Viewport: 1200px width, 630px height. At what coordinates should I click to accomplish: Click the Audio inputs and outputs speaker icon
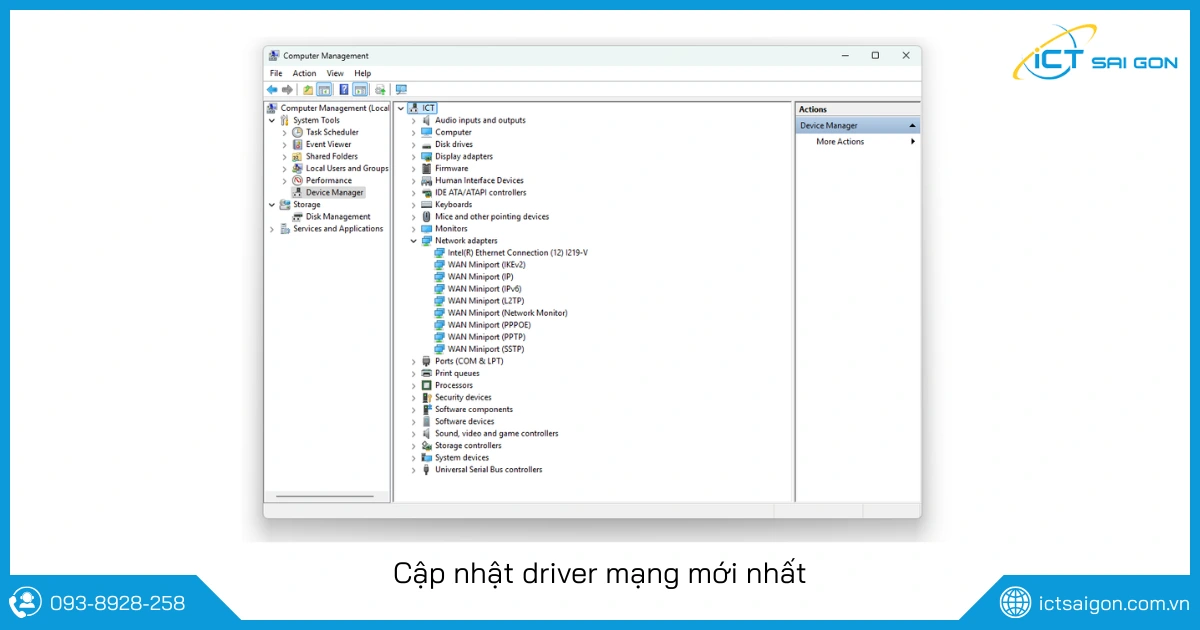(x=426, y=120)
